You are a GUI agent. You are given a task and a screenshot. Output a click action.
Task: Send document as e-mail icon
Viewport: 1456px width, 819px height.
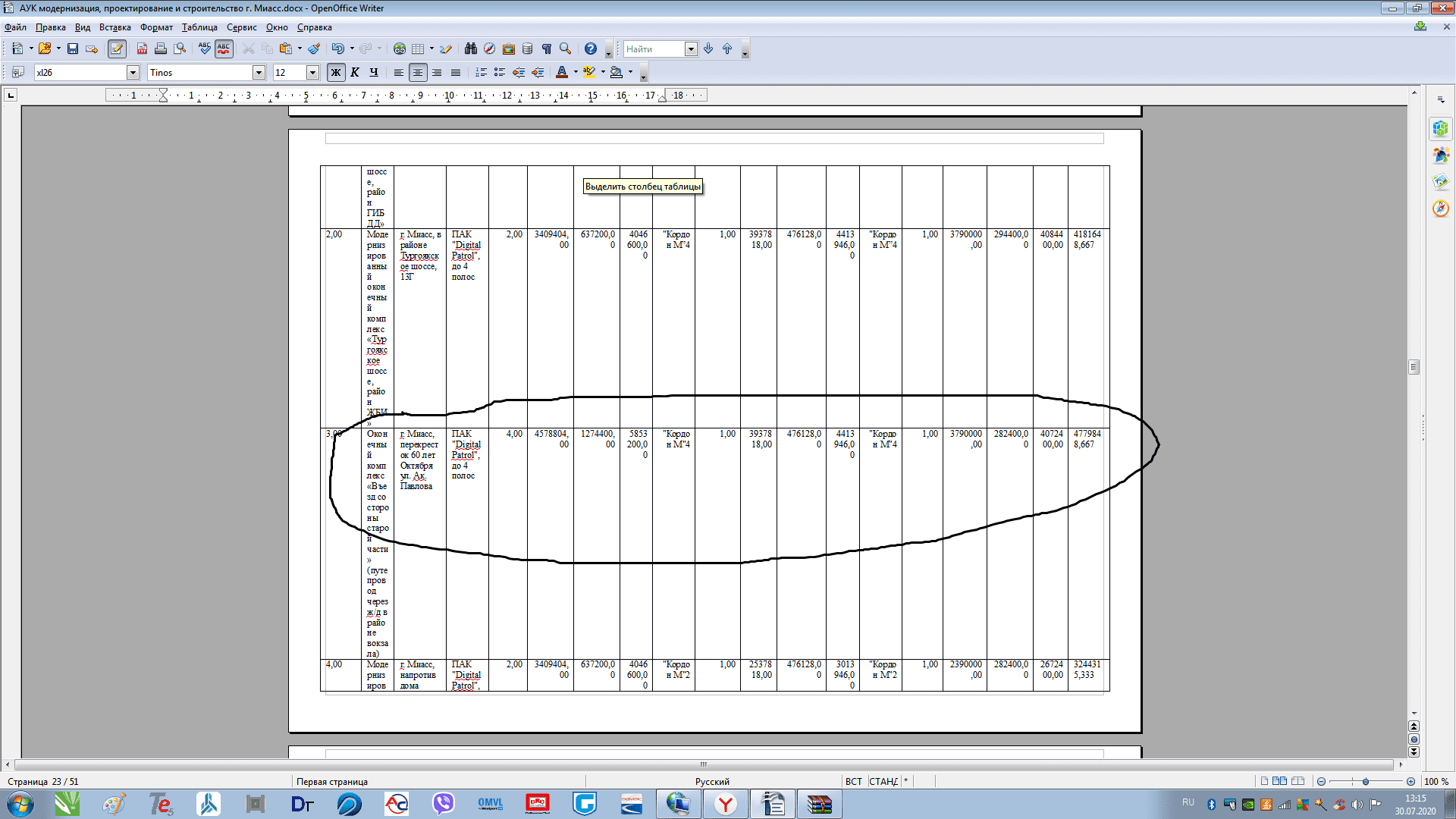[x=92, y=49]
